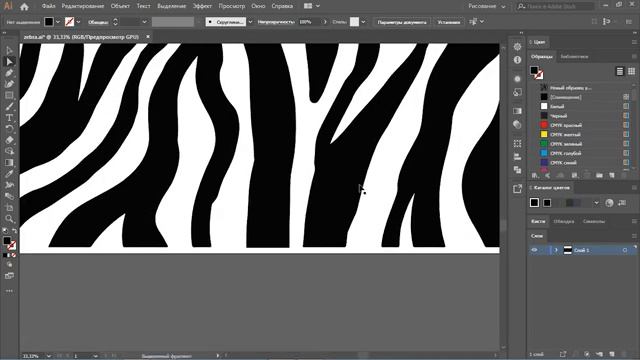The height and width of the screenshot is (360, 640).
Task: Open the Align panel icon in dock
Action: pos(518,157)
